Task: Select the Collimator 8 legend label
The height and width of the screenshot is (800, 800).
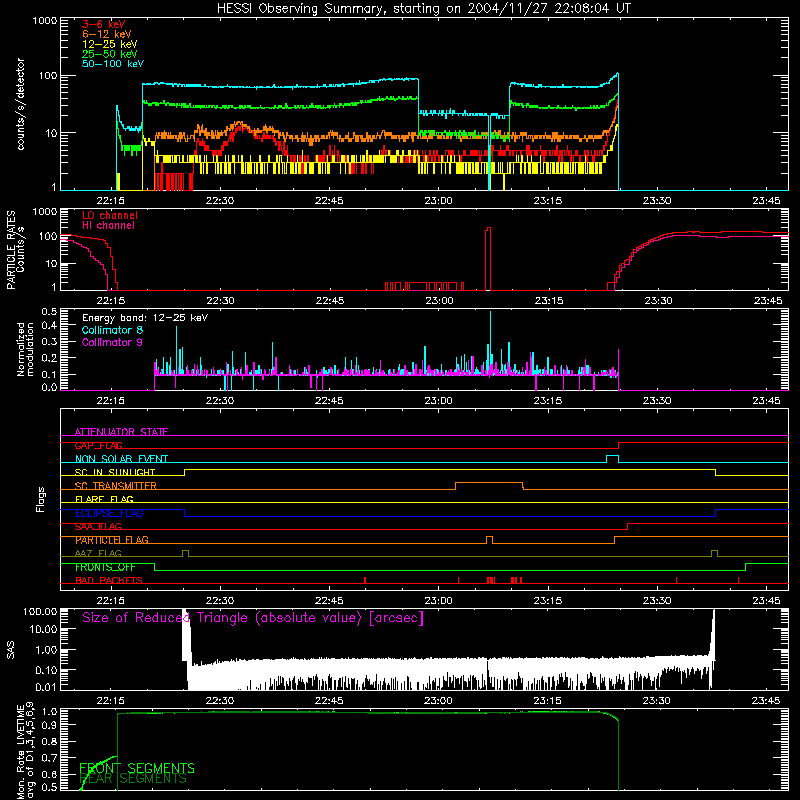Action: coord(112,330)
